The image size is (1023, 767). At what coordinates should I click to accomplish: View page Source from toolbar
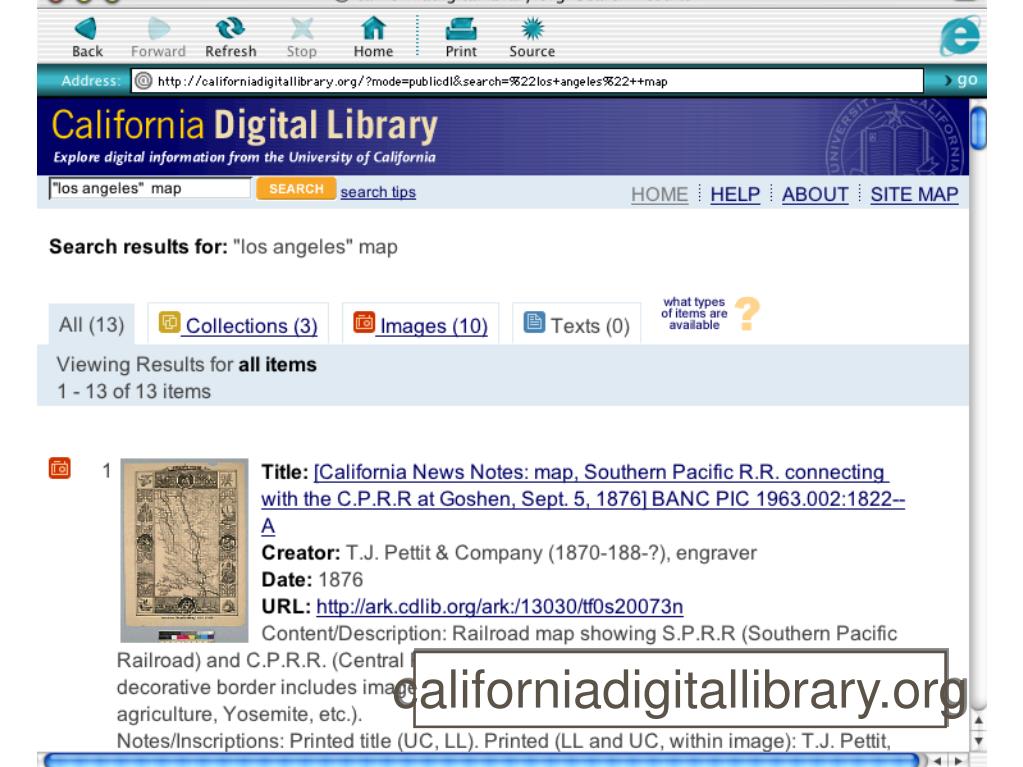tap(532, 37)
